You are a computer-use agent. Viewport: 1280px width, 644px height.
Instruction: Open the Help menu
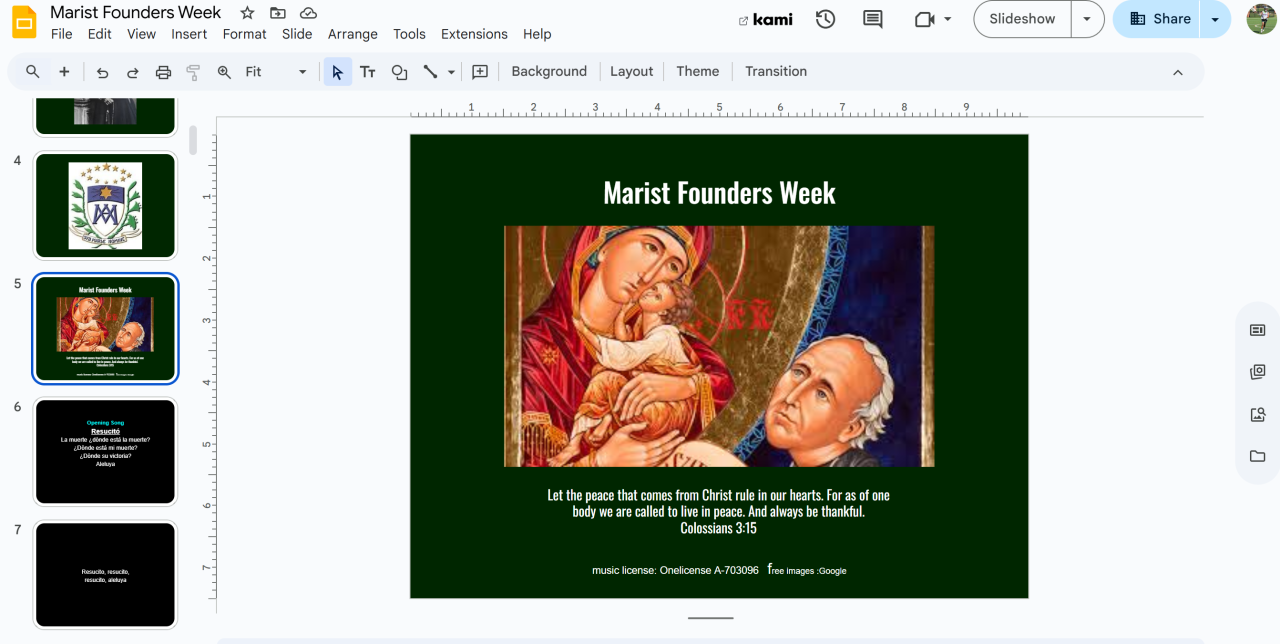537,34
